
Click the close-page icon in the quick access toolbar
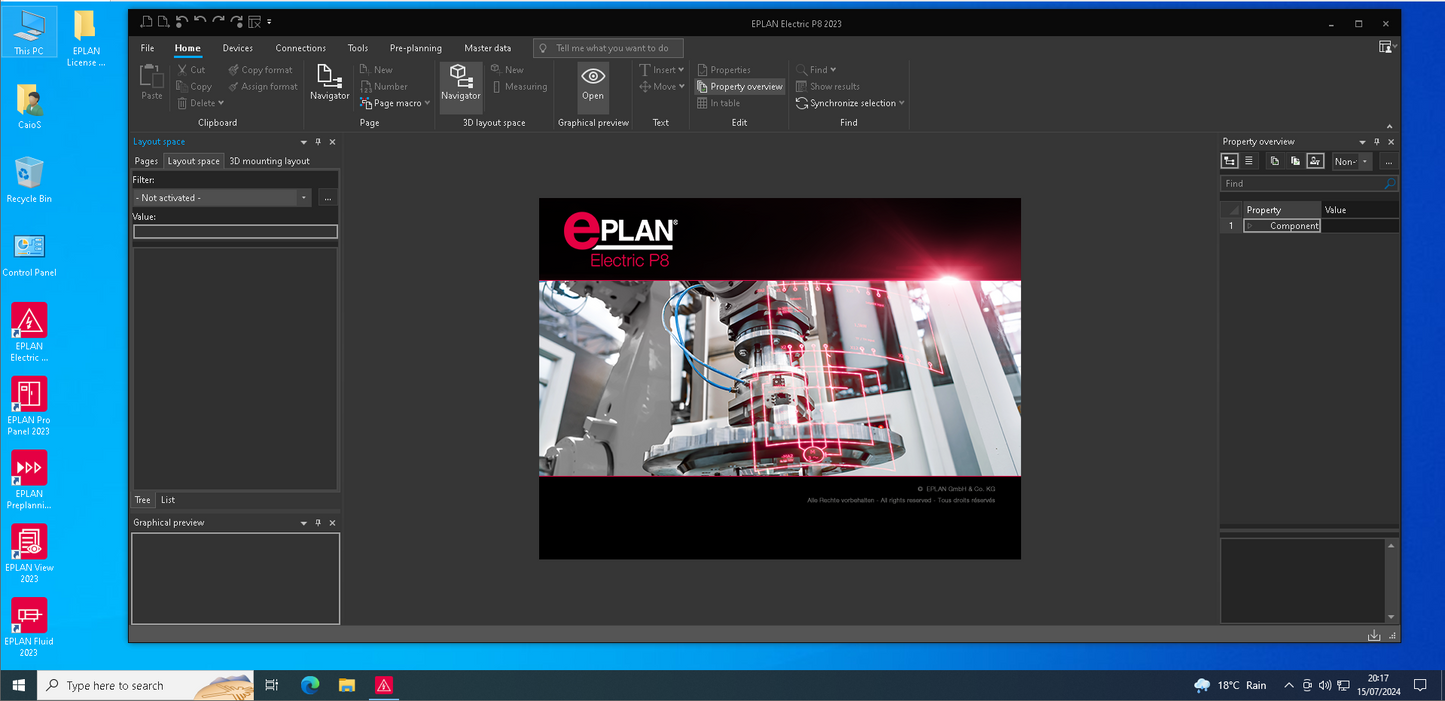pos(254,21)
